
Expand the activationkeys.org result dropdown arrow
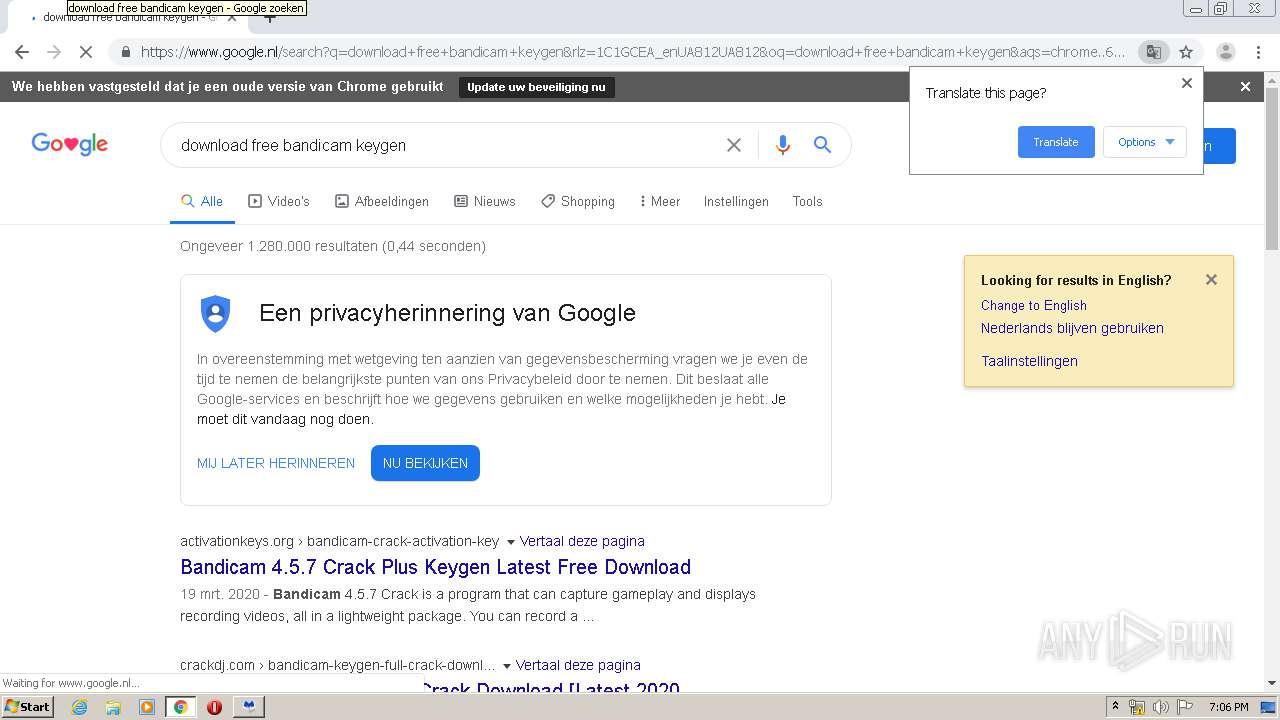tap(510, 542)
